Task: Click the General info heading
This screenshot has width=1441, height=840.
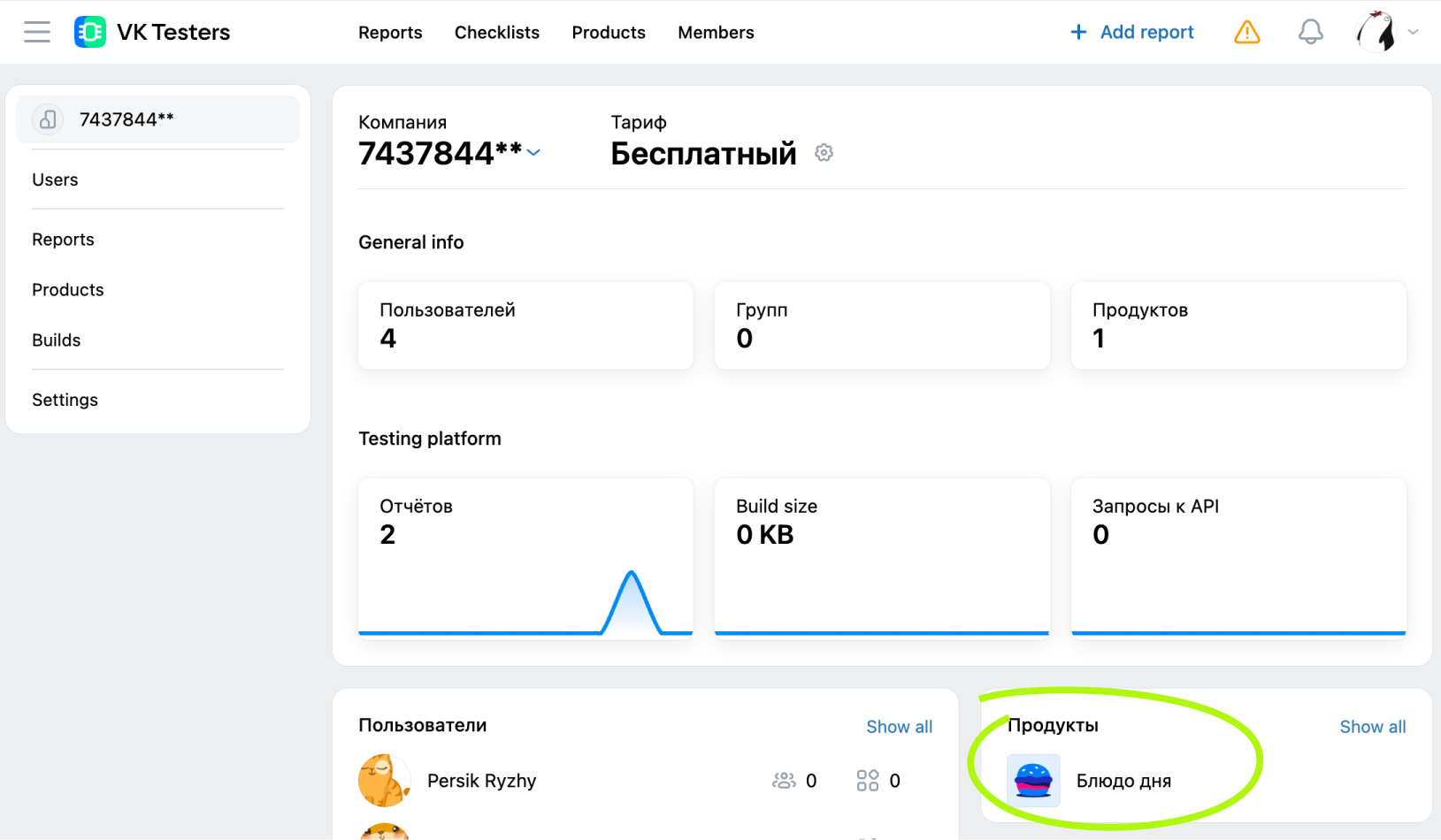Action: pyautogui.click(x=410, y=242)
